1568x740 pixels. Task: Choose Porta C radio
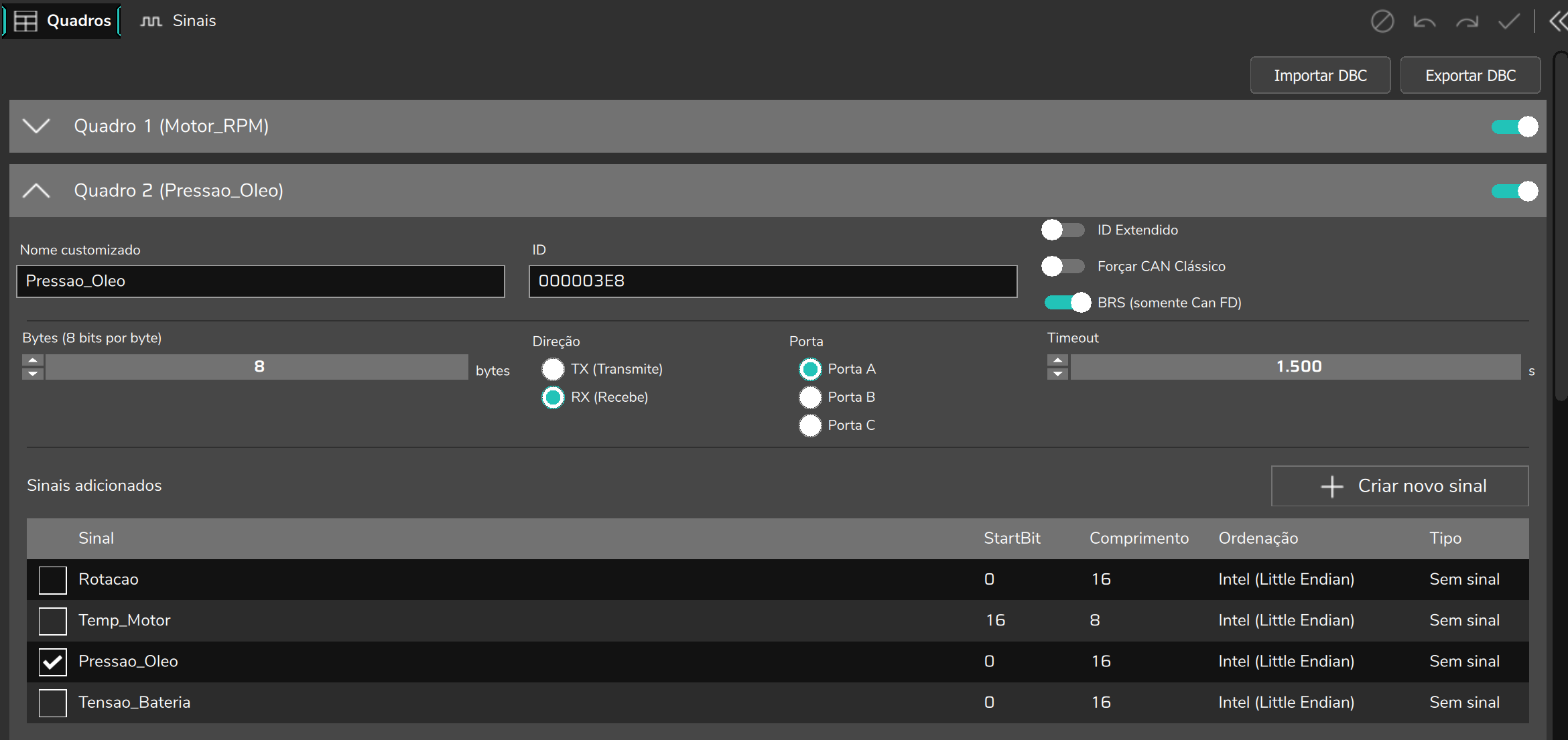pos(810,425)
